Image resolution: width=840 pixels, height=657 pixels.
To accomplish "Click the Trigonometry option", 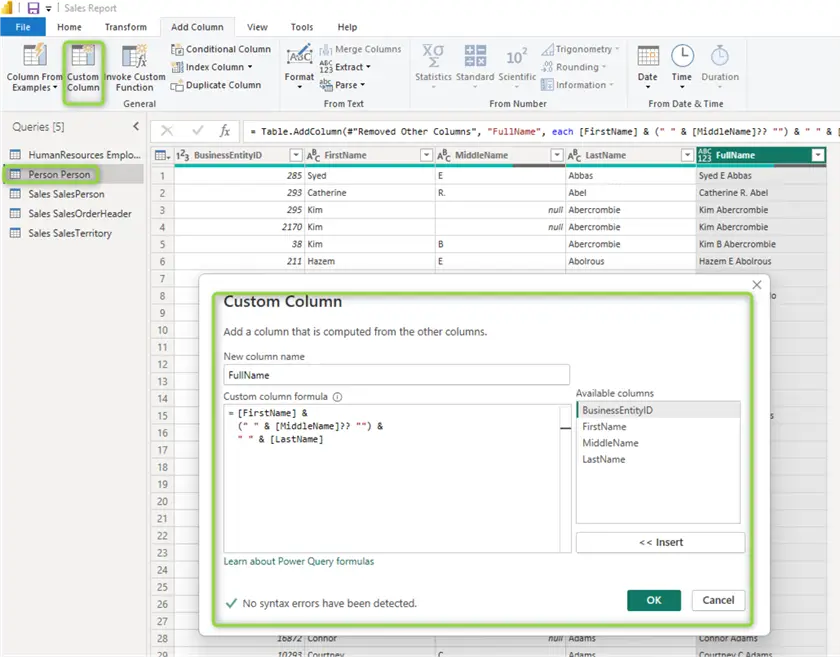I will click(580, 49).
